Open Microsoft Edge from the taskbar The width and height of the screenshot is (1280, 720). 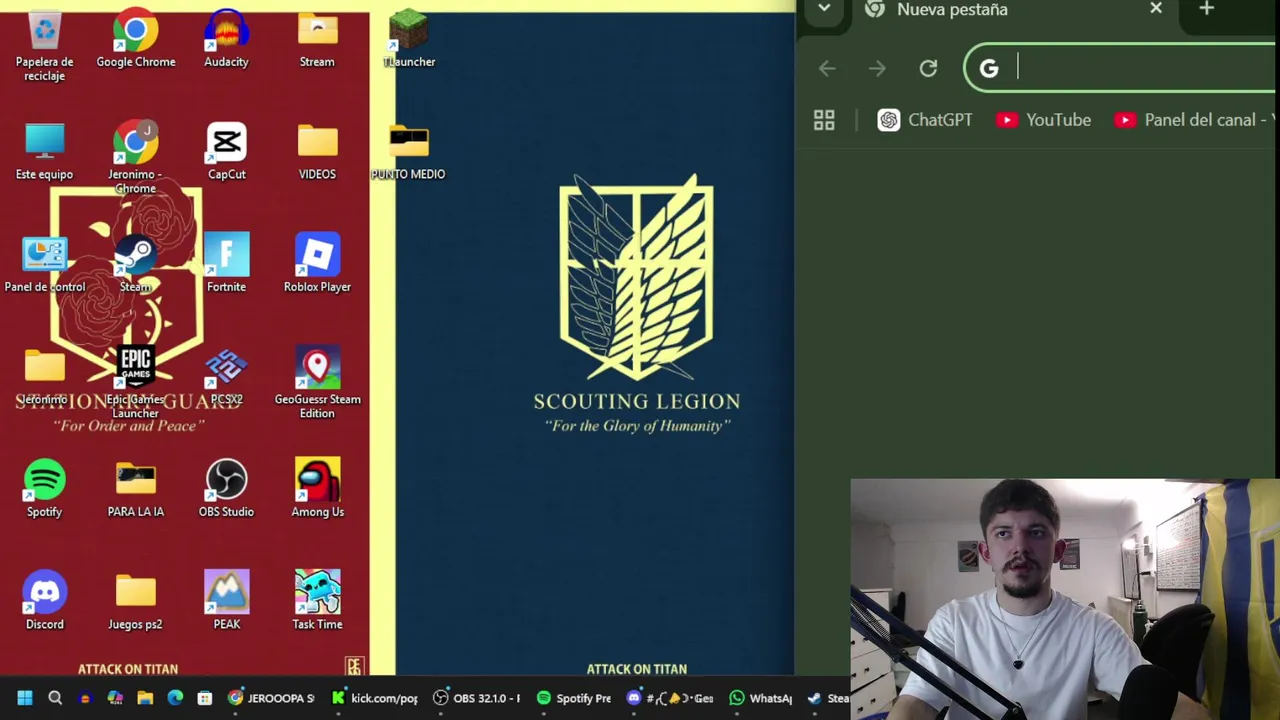[175, 698]
